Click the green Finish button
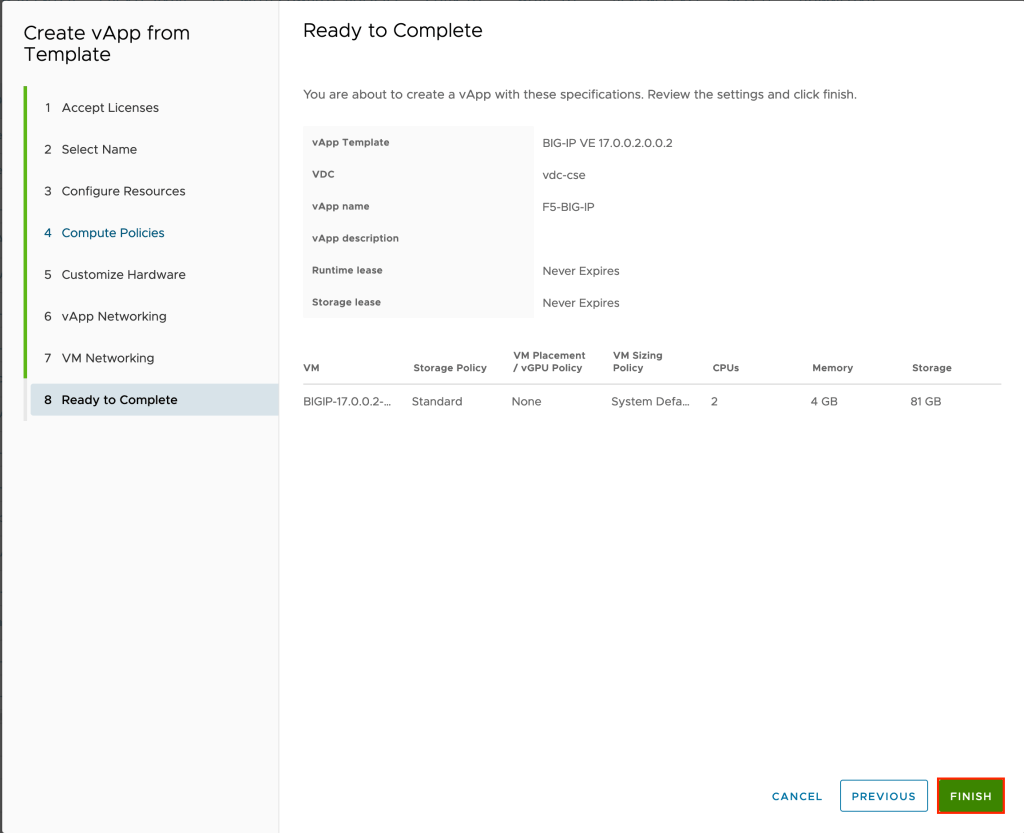The image size is (1024, 833). point(970,796)
